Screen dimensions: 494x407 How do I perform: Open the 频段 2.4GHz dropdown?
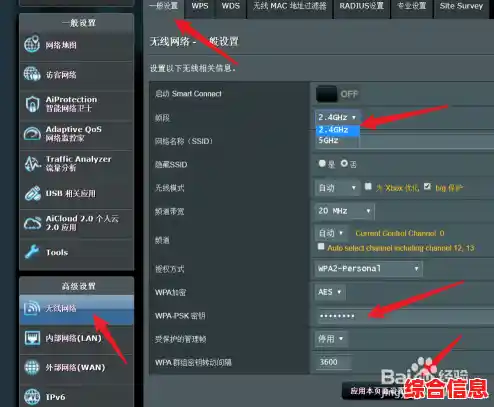tap(338, 117)
